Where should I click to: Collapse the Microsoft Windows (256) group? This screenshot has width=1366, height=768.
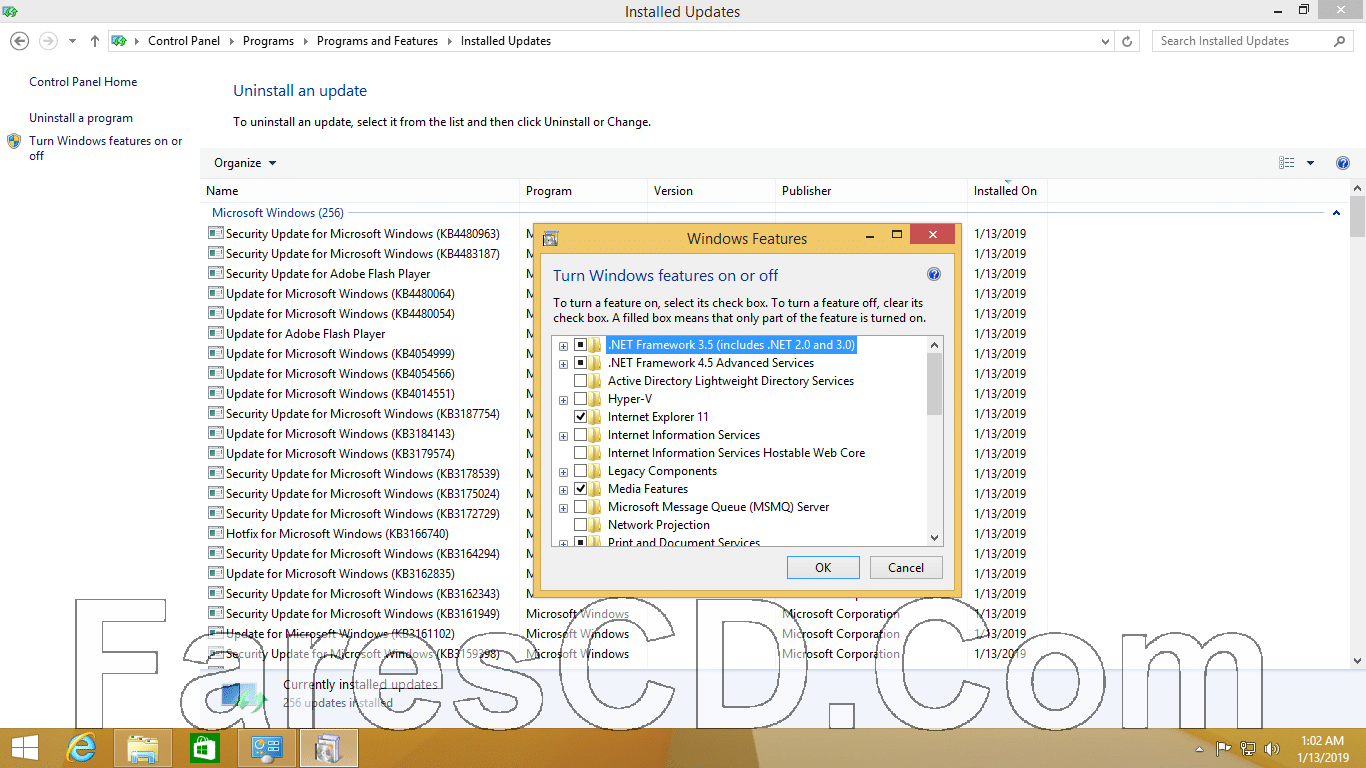point(1336,213)
